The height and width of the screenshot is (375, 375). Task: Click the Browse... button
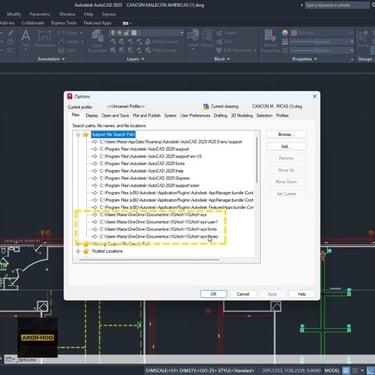click(x=286, y=134)
